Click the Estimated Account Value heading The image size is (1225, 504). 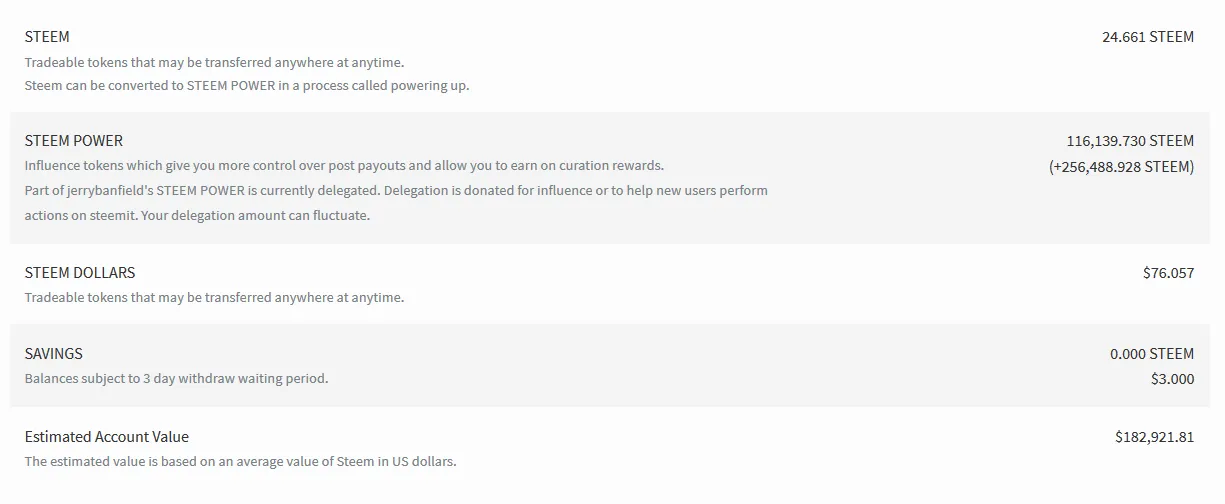coord(107,437)
